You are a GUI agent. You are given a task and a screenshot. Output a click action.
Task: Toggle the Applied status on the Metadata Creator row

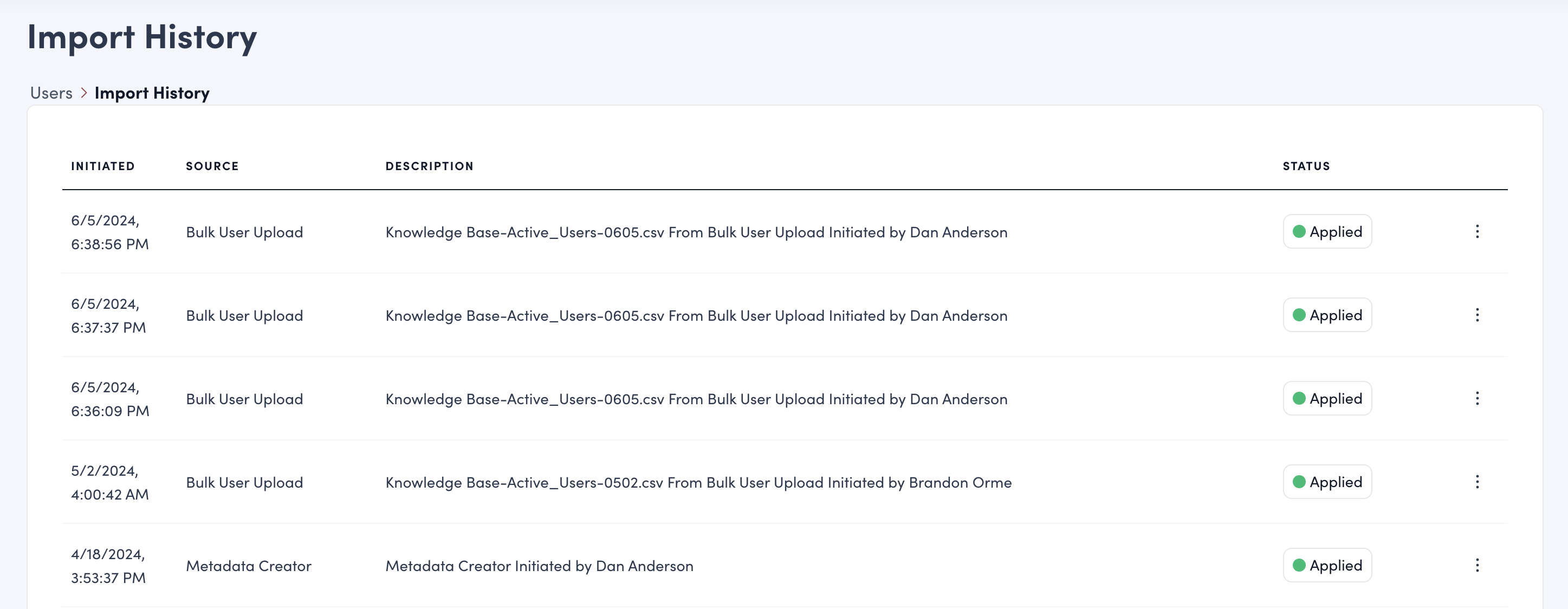pyautogui.click(x=1327, y=565)
